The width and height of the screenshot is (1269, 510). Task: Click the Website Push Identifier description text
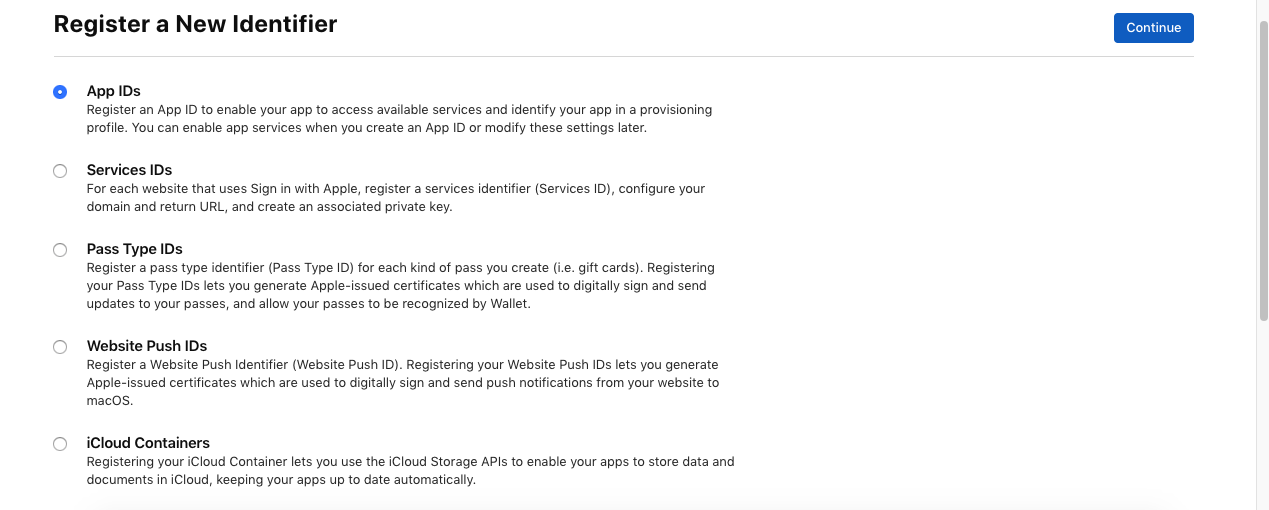[403, 383]
